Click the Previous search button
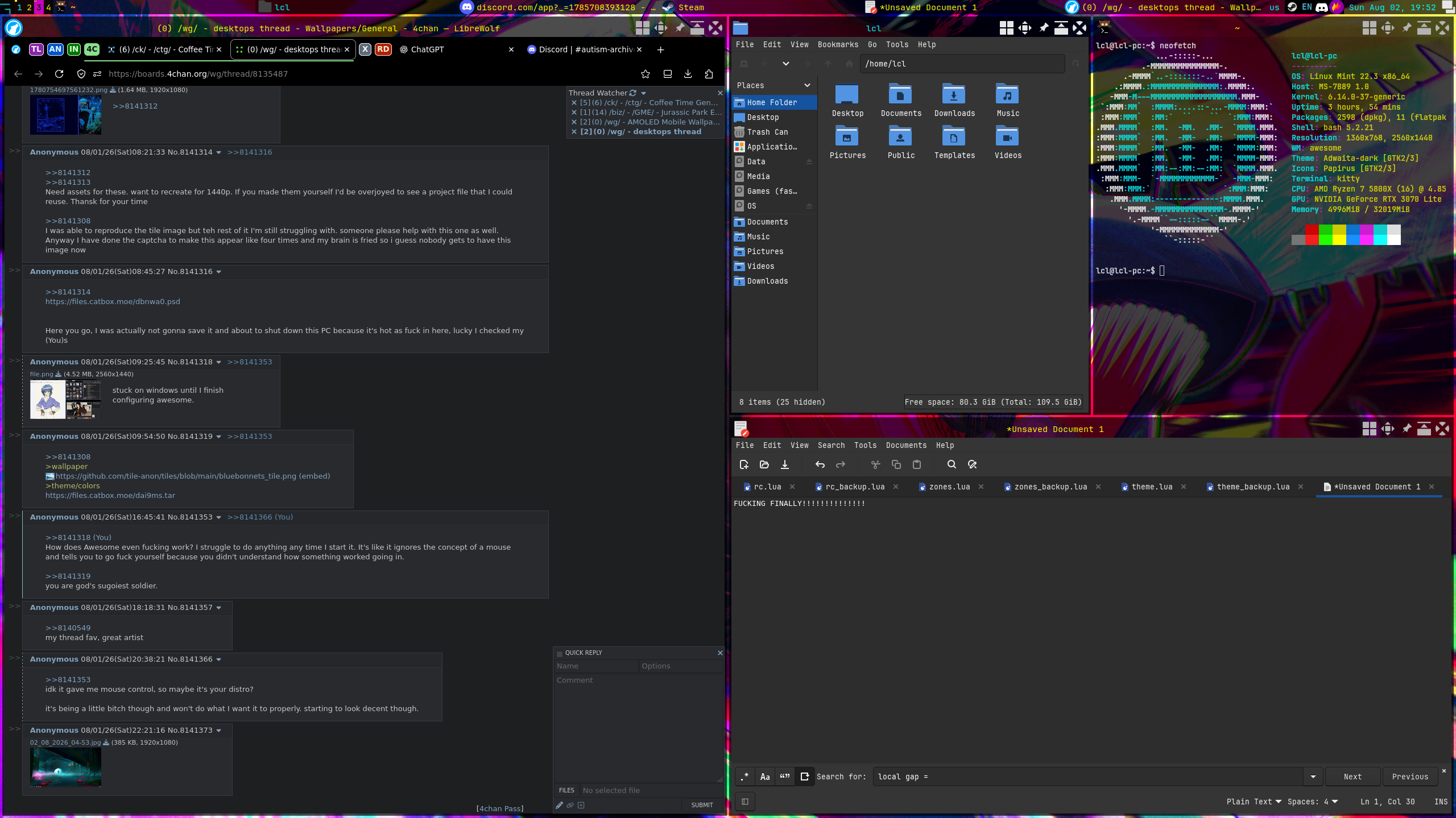 1410,777
